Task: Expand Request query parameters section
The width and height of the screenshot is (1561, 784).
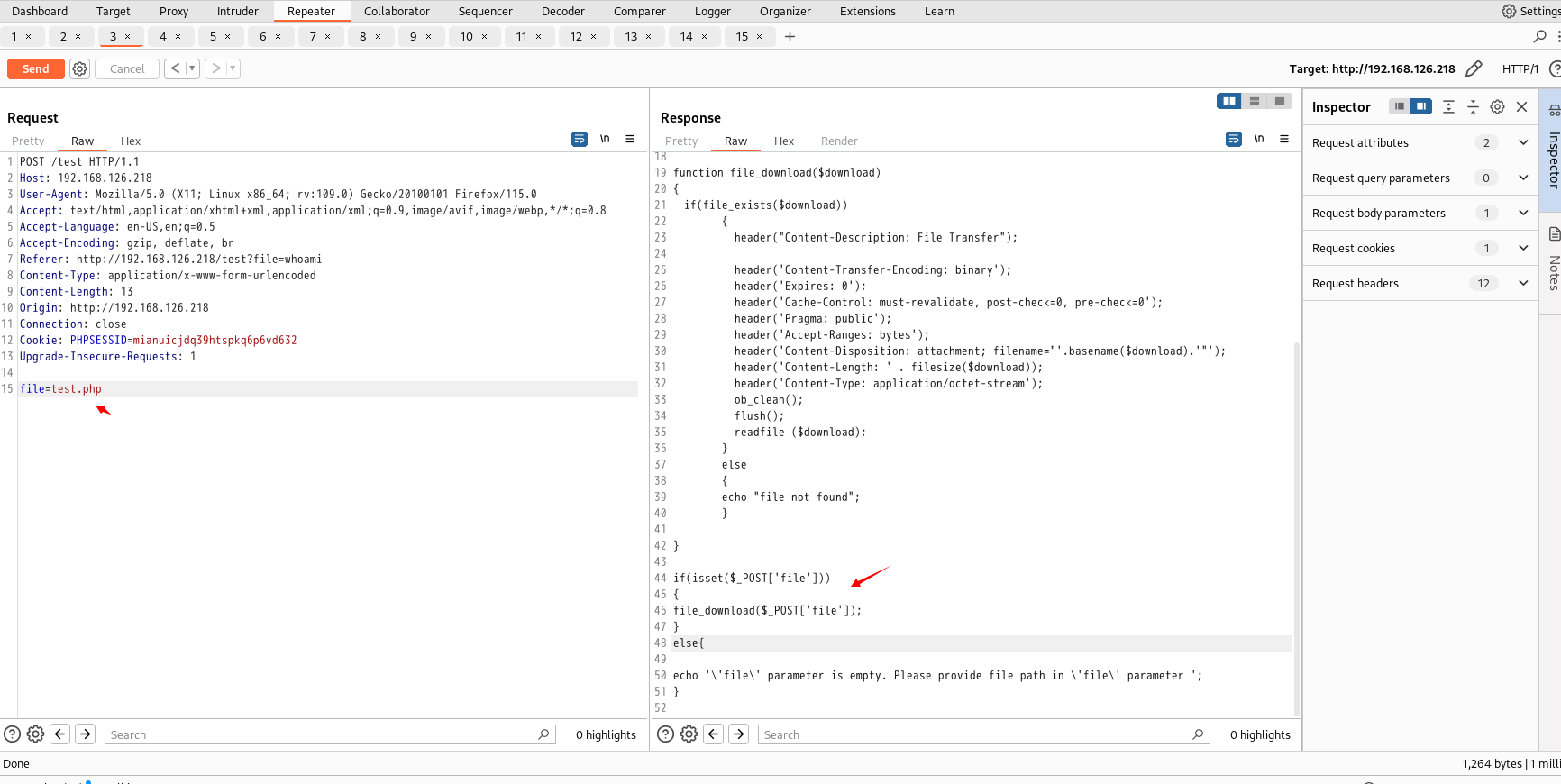Action: (1420, 178)
